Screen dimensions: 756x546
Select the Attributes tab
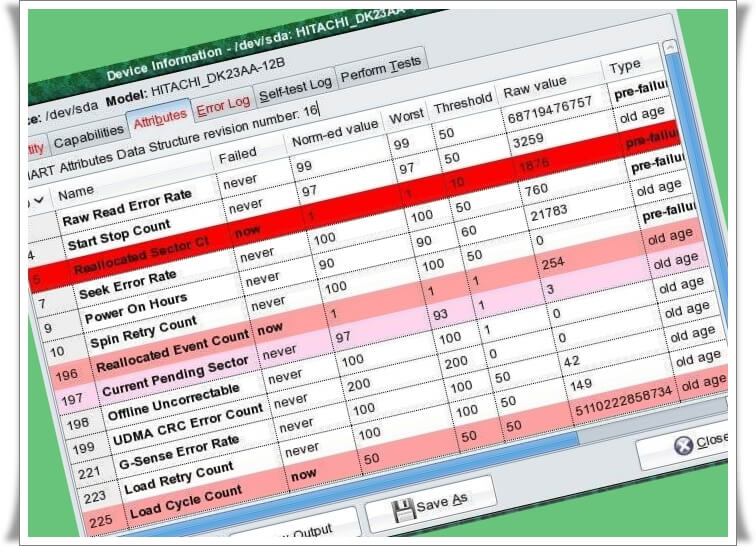pyautogui.click(x=160, y=118)
